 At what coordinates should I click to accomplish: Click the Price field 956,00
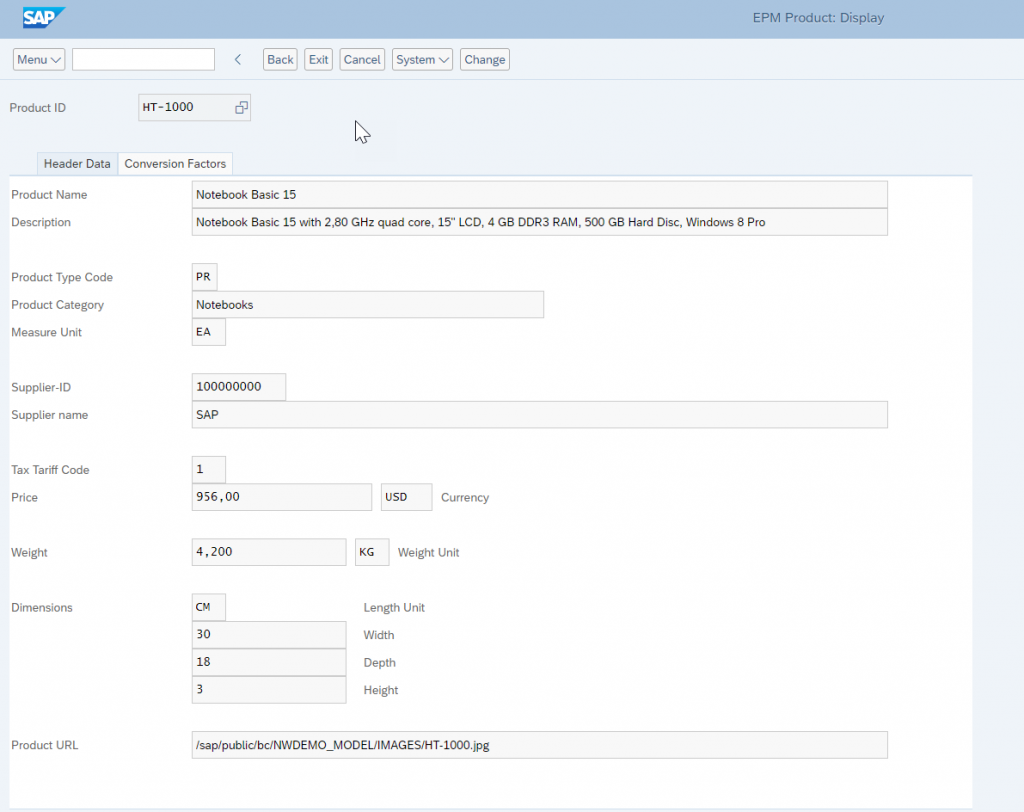pos(281,497)
